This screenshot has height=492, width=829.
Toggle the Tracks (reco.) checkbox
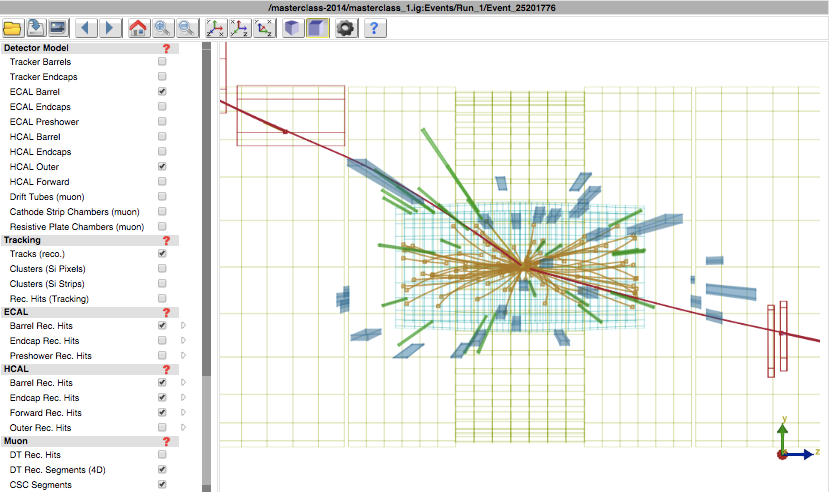162,254
